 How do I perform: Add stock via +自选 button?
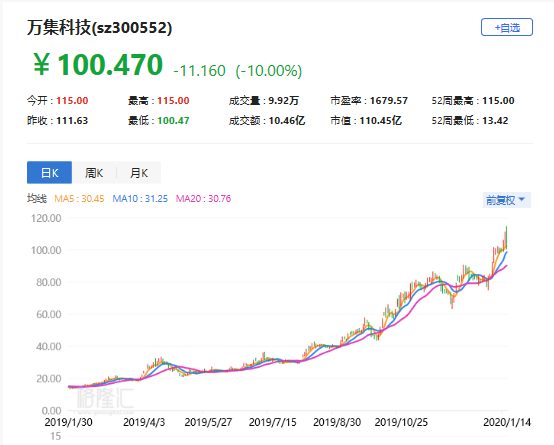[507, 27]
